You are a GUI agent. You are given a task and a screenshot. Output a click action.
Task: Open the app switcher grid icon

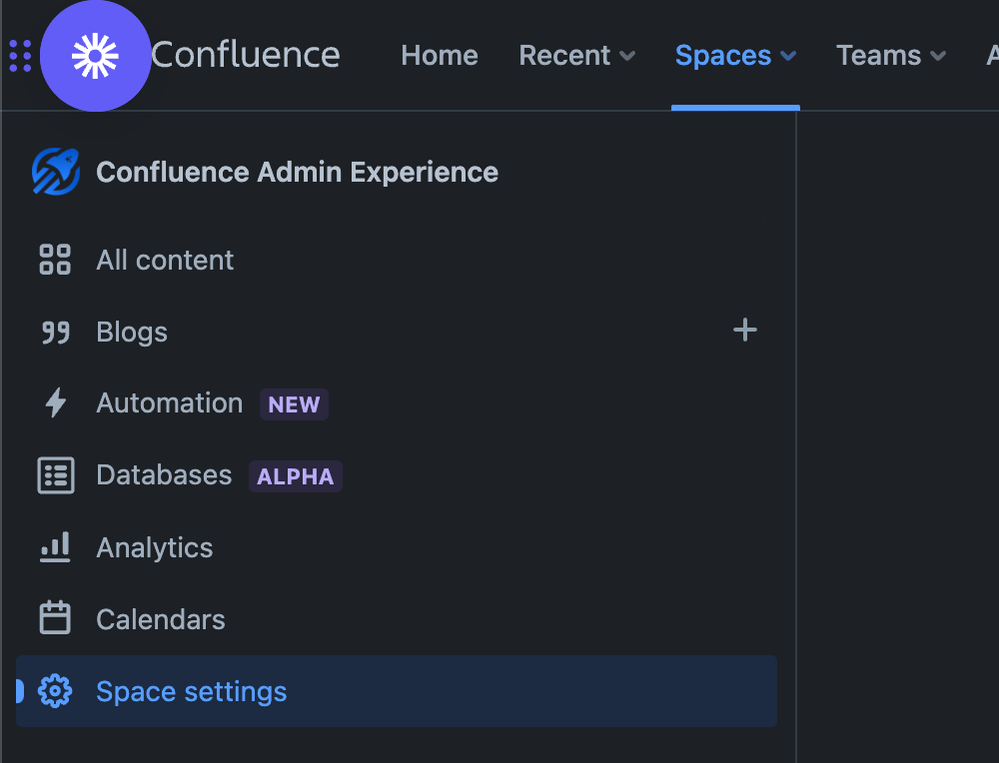click(20, 56)
